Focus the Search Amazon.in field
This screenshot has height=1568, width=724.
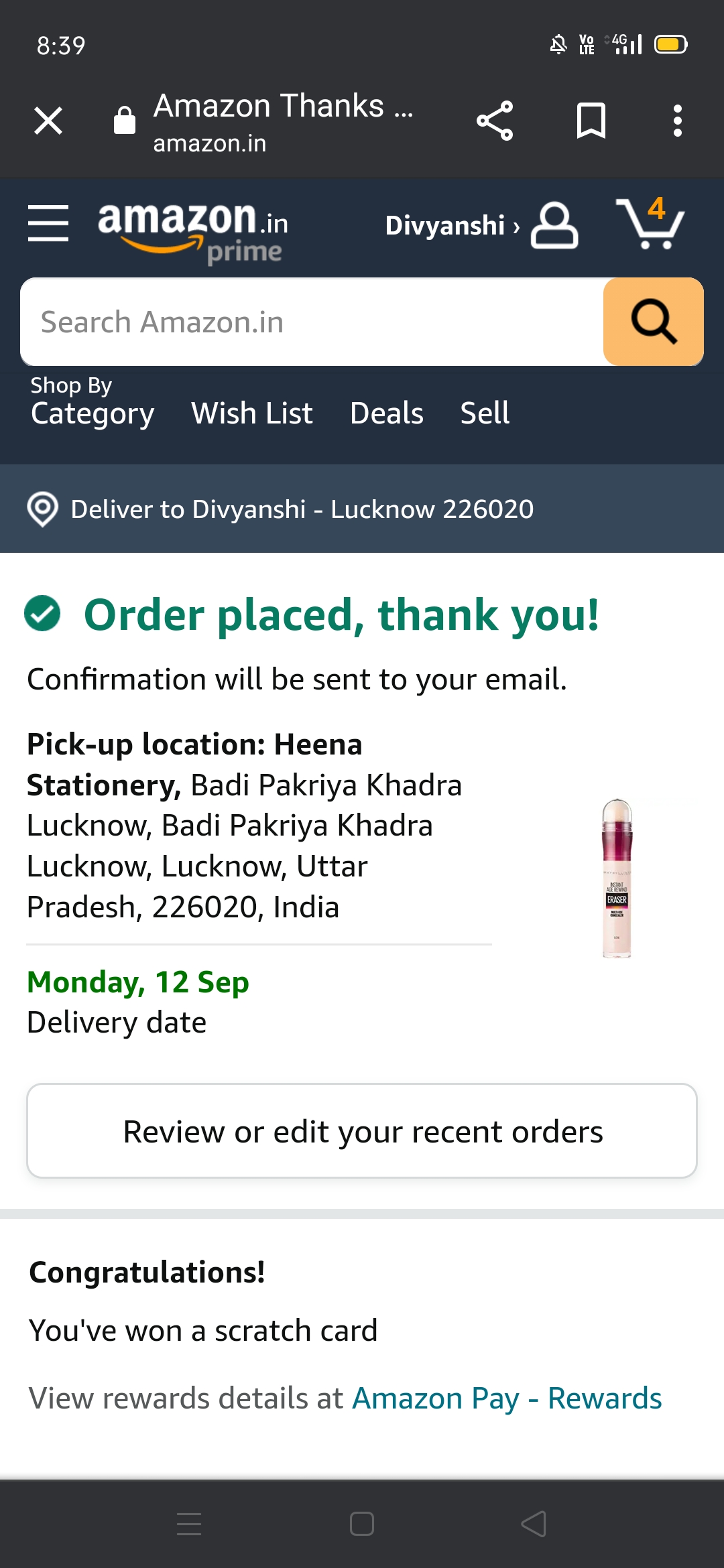click(312, 322)
